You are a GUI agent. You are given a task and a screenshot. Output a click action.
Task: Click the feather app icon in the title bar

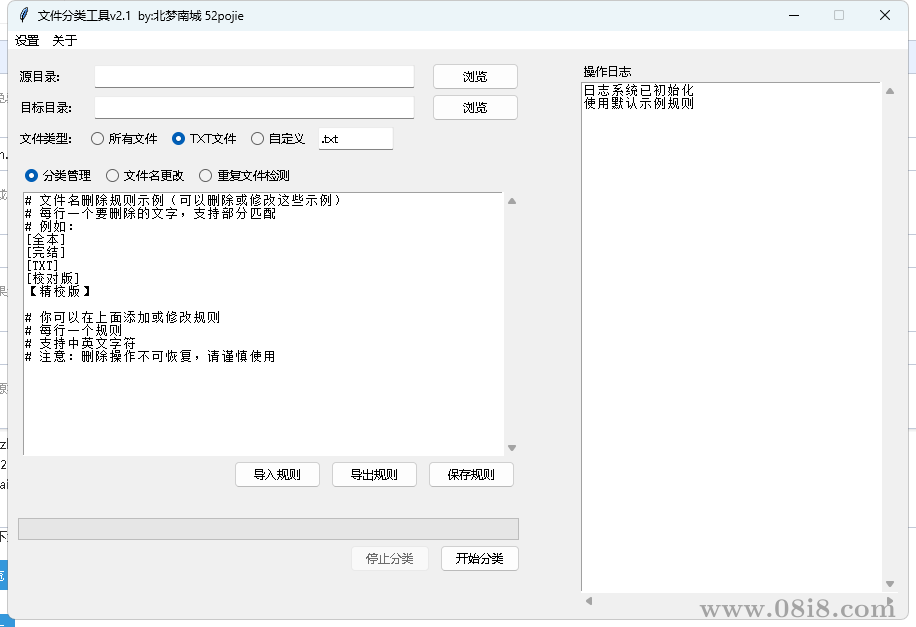[22, 15]
